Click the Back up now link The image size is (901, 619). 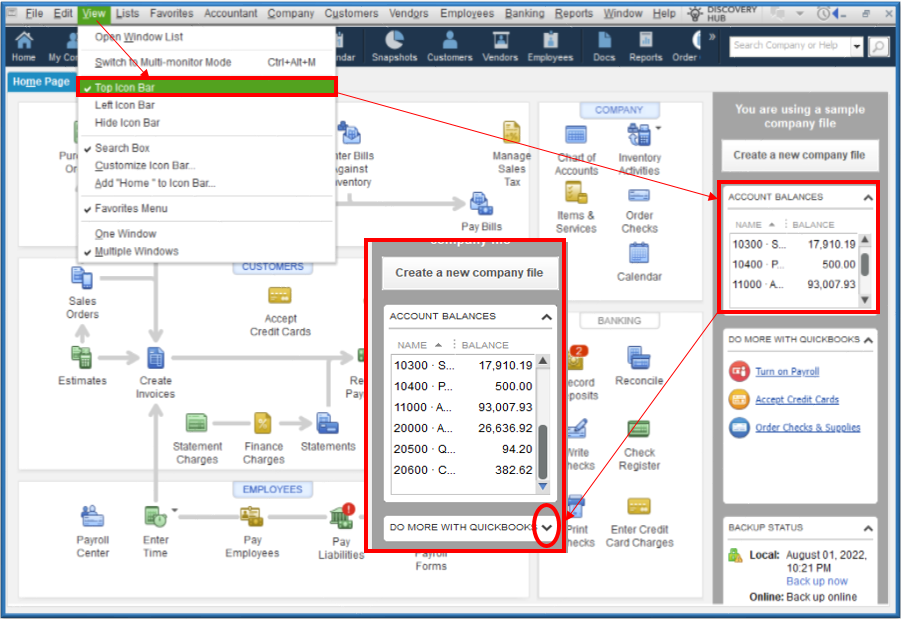click(x=817, y=581)
